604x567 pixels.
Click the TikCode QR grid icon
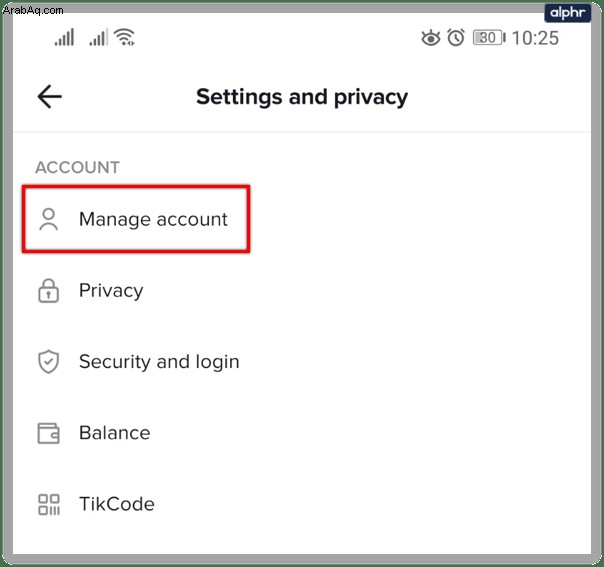[49, 505]
